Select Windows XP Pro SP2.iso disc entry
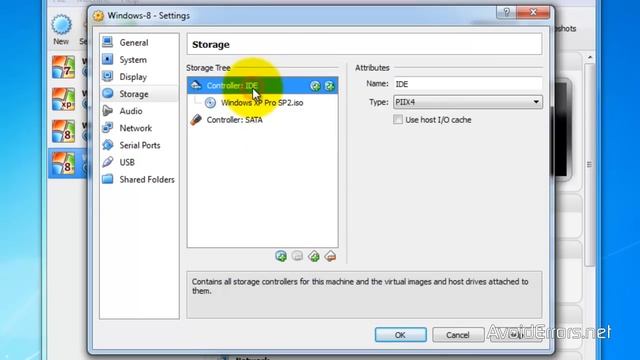640x360 pixels. point(262,103)
